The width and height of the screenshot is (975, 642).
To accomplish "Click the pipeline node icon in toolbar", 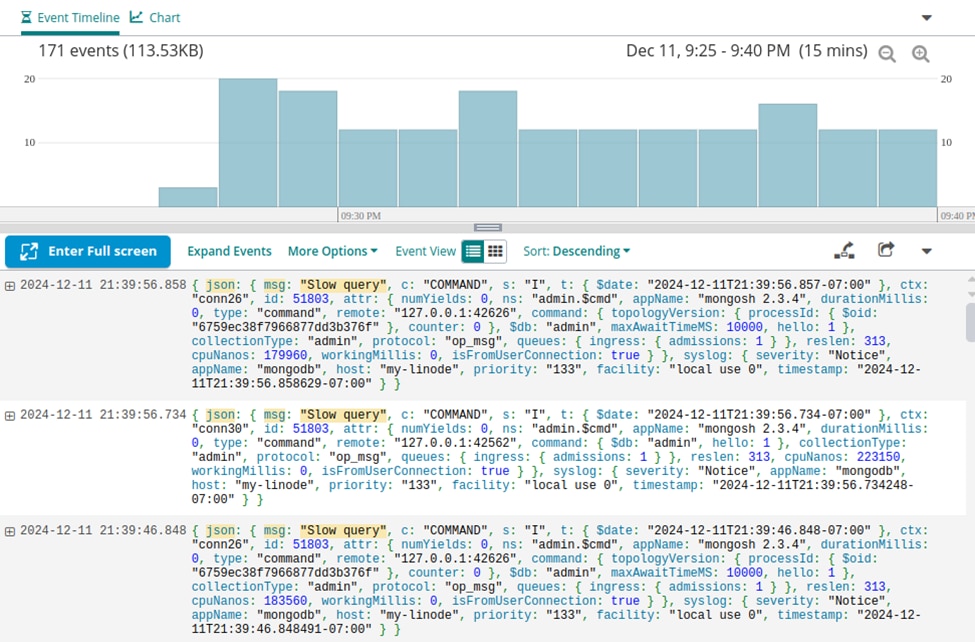I will pyautogui.click(x=845, y=250).
